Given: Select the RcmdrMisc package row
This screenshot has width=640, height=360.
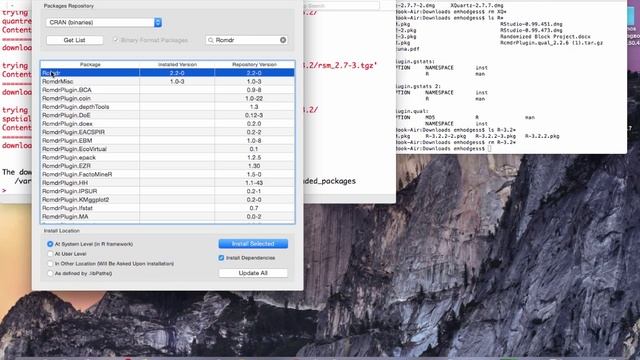Looking at the screenshot, I should 167,81.
